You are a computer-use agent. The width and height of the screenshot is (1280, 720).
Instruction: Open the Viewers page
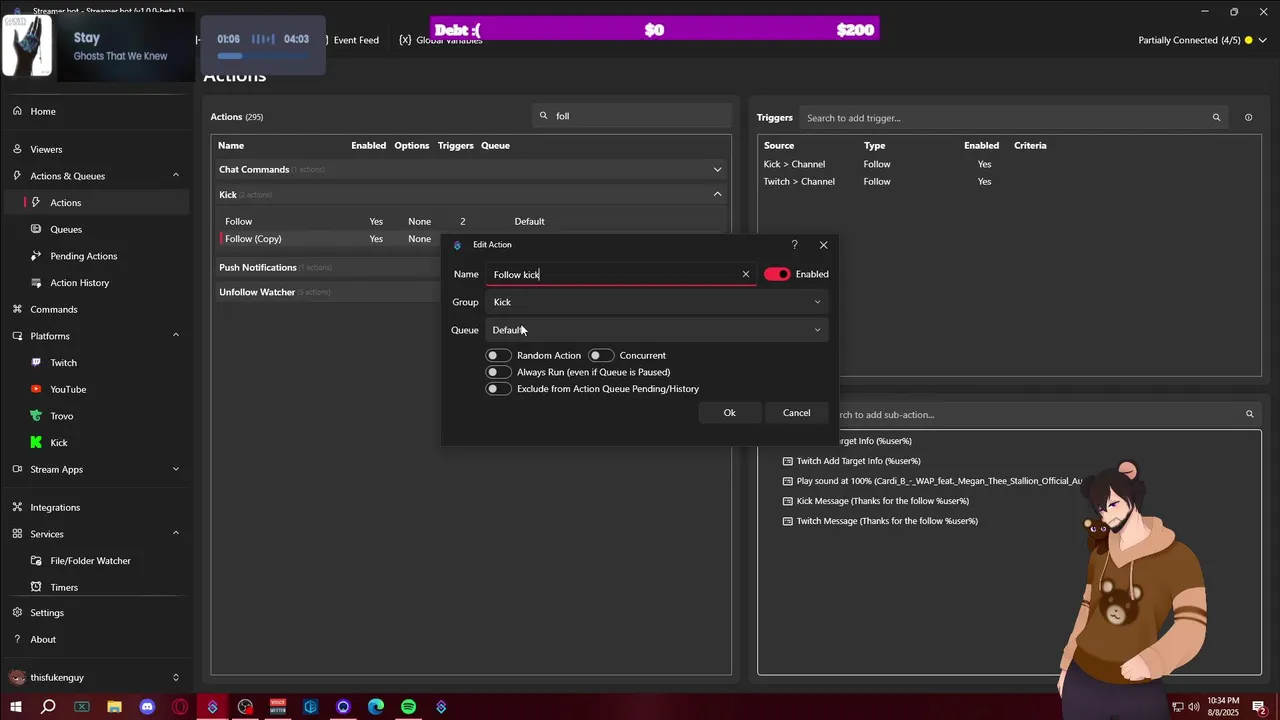[x=46, y=149]
